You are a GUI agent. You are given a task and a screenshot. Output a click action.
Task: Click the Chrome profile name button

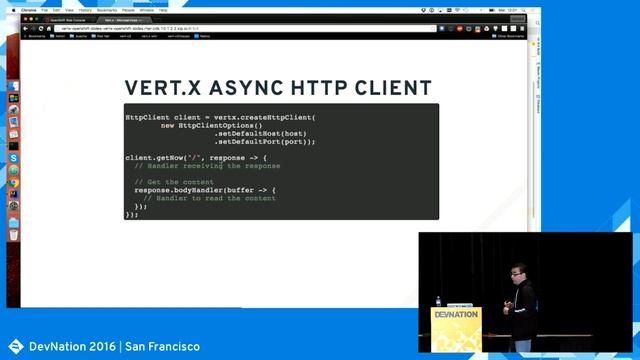pyautogui.click(x=518, y=19)
